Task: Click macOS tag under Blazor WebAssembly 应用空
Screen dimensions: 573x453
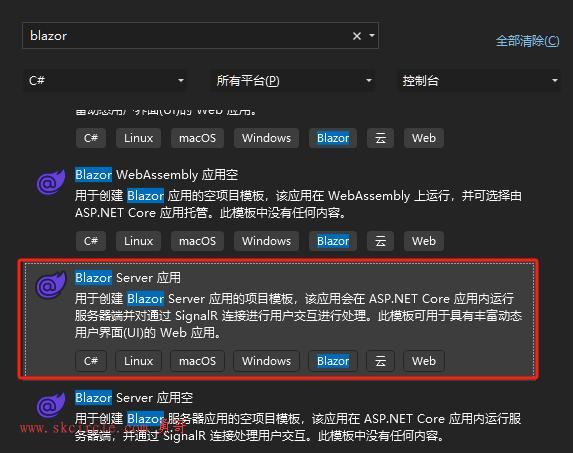Action: [197, 241]
